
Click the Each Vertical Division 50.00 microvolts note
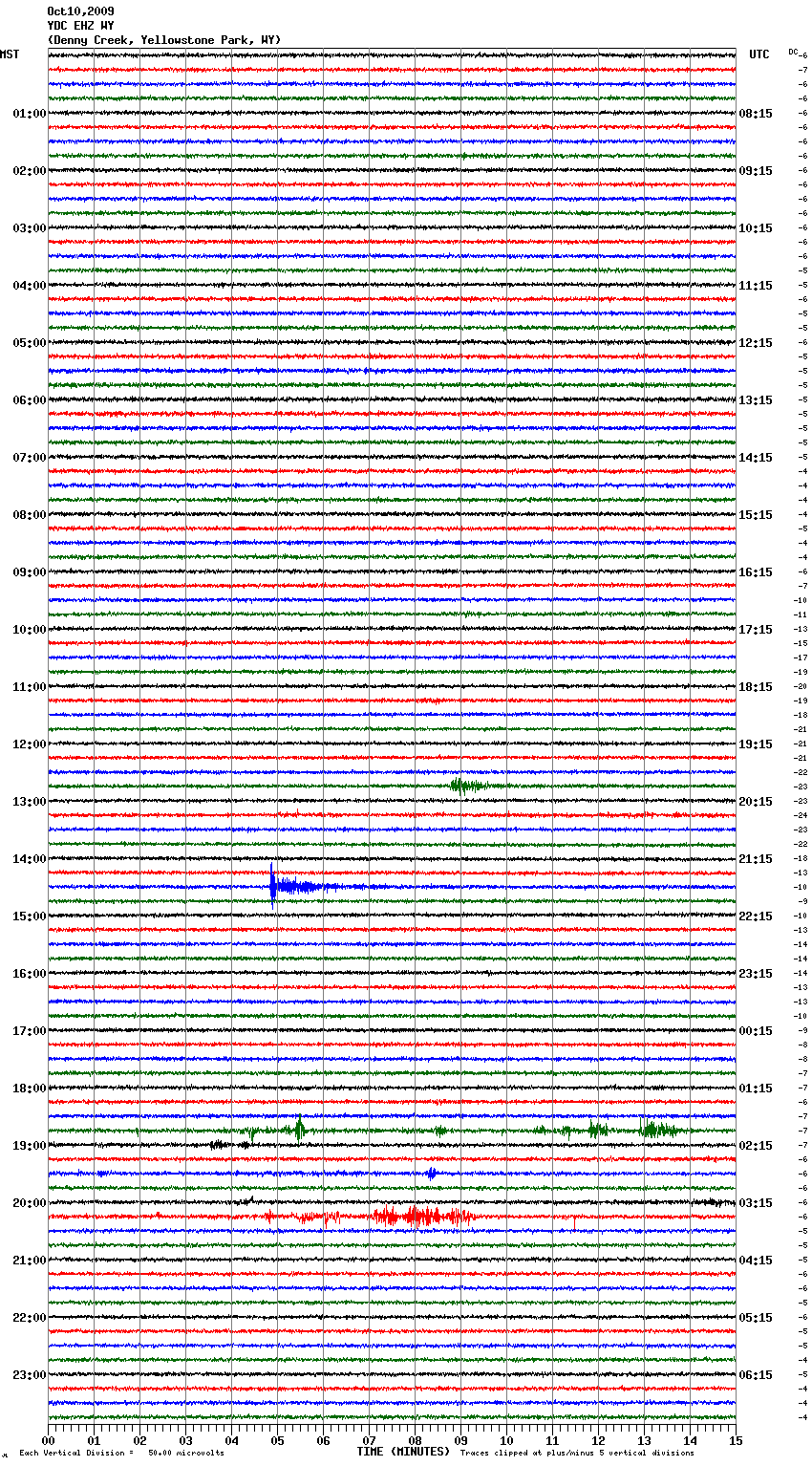(x=122, y=1453)
